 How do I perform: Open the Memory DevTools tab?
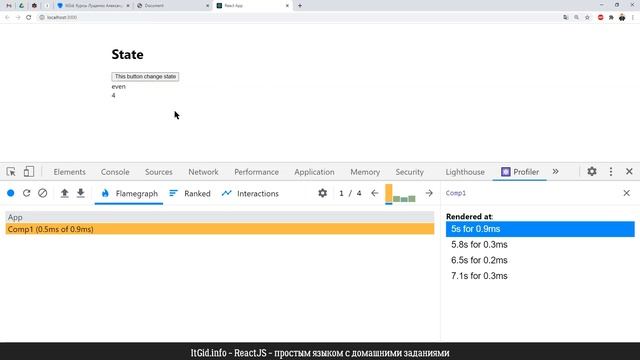click(365, 172)
